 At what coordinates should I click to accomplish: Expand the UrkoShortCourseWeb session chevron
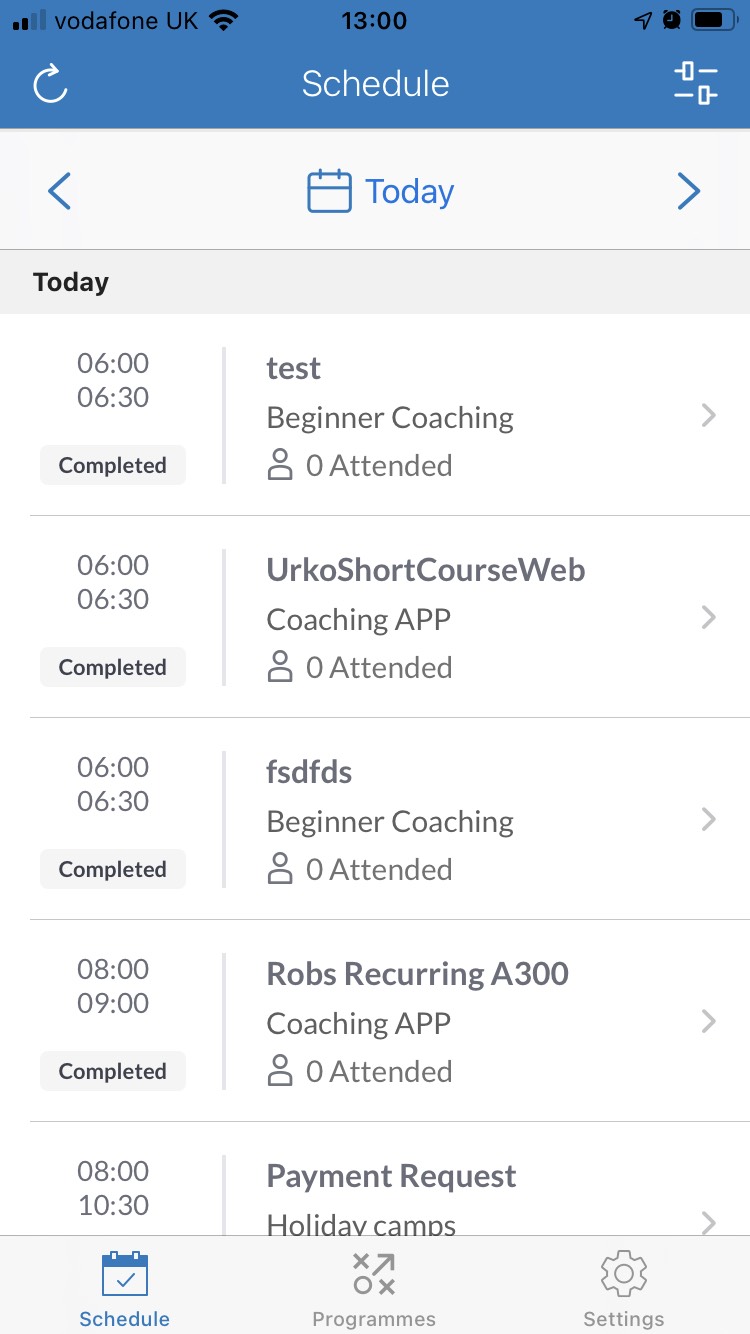709,618
